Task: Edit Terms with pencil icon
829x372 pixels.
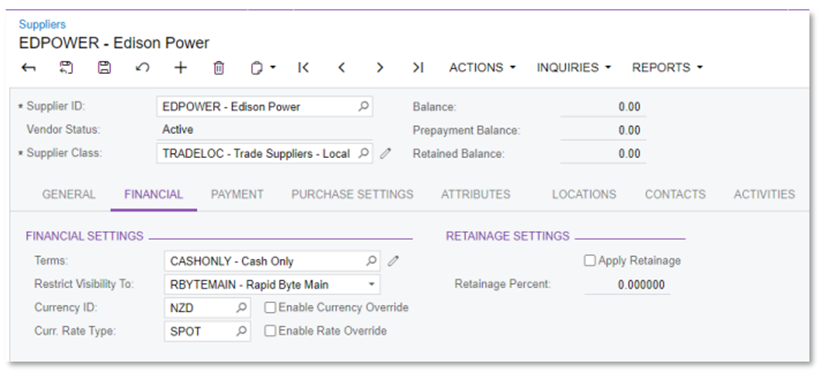Action: [x=393, y=261]
